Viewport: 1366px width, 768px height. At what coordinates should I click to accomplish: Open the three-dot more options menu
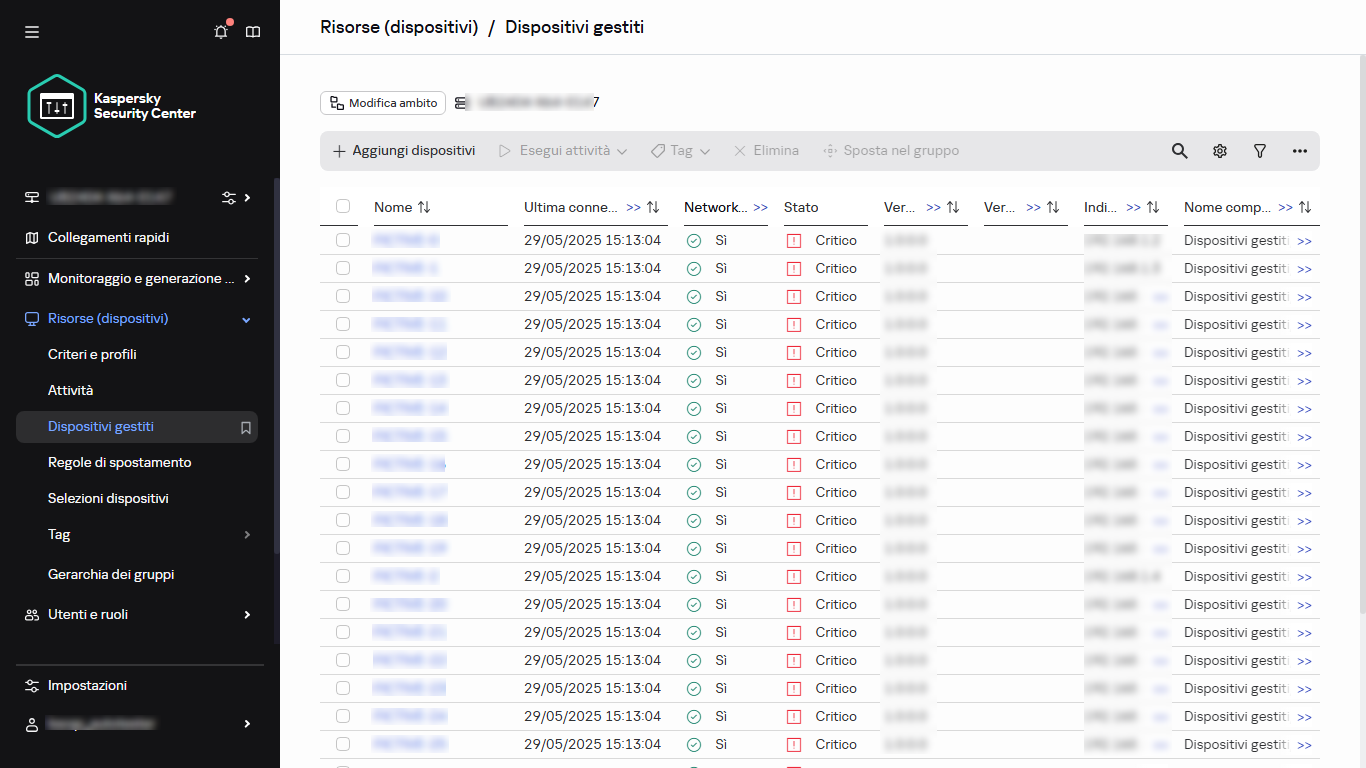coord(1300,151)
